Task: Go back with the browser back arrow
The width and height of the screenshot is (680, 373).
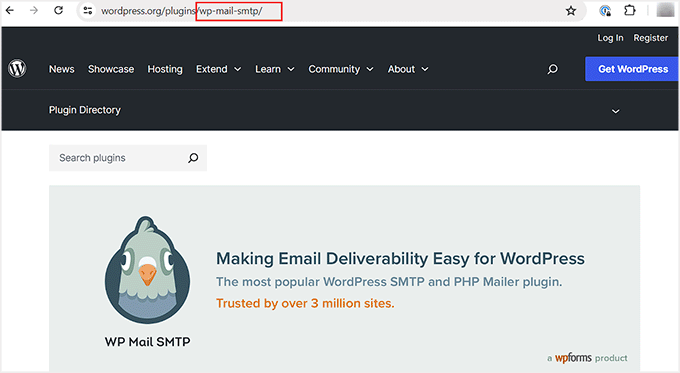Action: coord(10,10)
